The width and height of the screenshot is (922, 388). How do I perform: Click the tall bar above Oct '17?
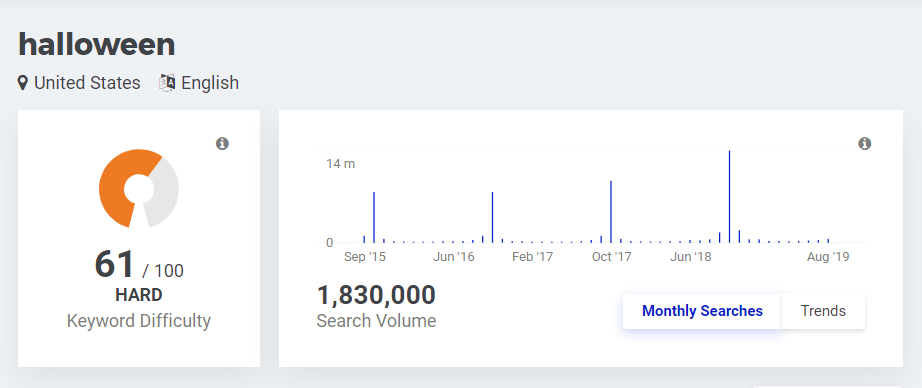pyautogui.click(x=611, y=212)
